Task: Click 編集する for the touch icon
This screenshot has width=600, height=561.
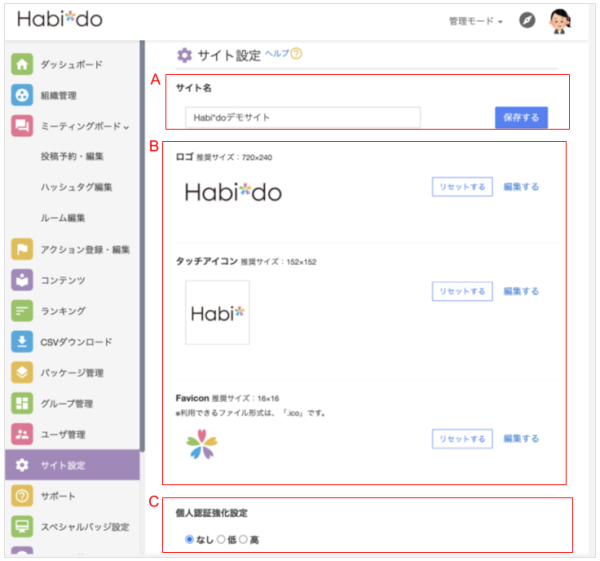Action: coord(521,291)
